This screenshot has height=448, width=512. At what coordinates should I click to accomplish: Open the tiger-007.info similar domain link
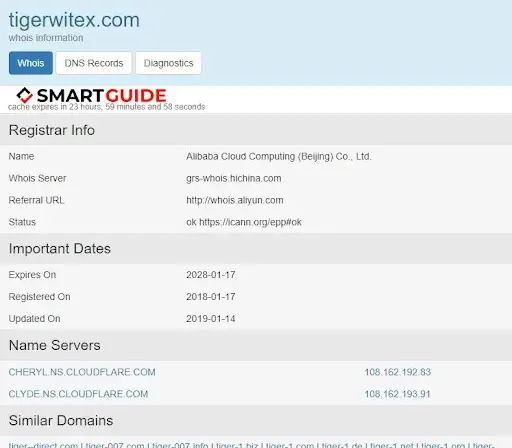pyautogui.click(x=180, y=445)
